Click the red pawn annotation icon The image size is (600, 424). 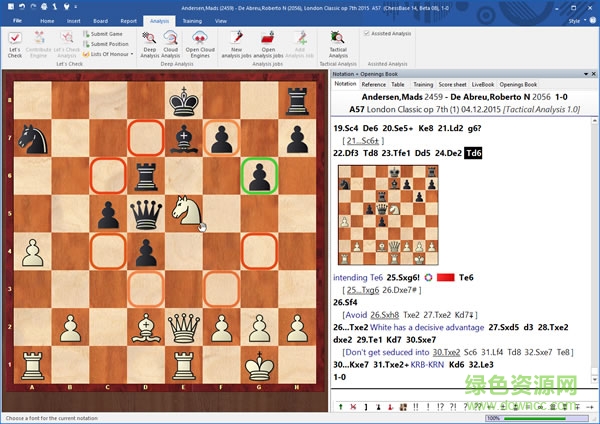coord(390,407)
